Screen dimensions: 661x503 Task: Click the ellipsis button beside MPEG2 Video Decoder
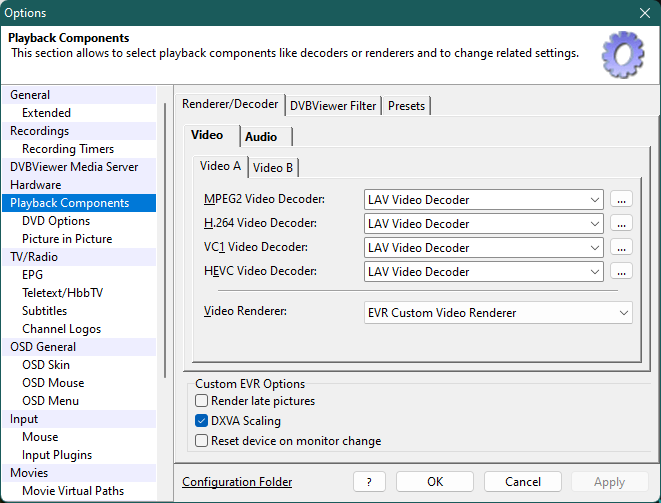point(622,200)
